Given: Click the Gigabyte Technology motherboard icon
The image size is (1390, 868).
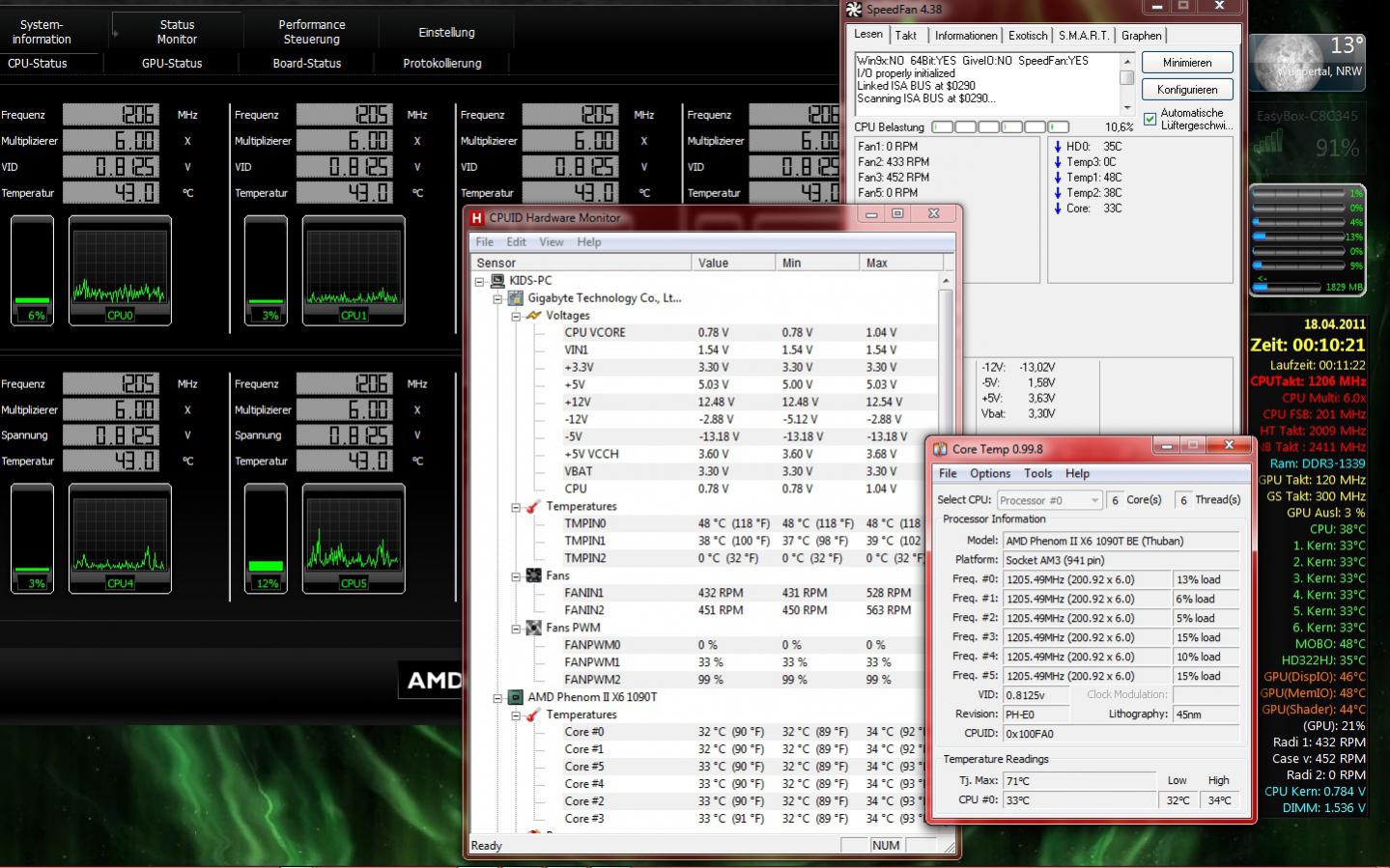Looking at the screenshot, I should click(x=516, y=298).
